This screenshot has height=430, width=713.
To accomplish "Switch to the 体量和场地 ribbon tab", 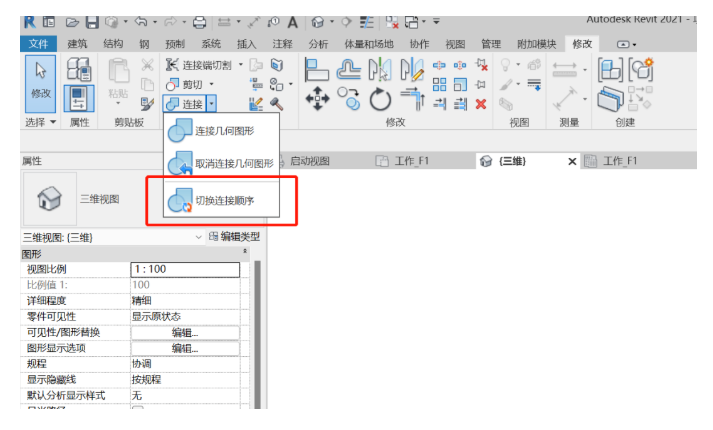I will [x=368, y=44].
